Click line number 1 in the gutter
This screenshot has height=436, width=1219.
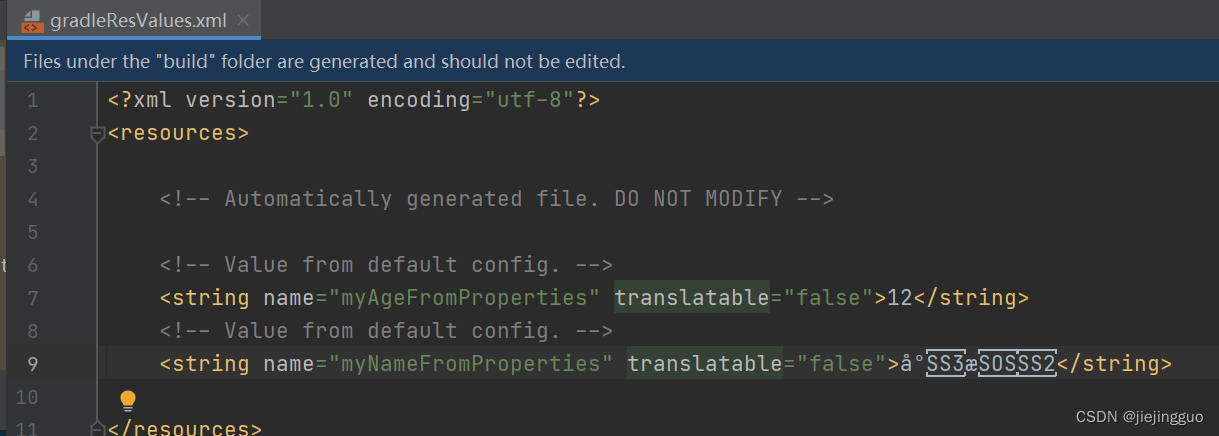coord(31,100)
